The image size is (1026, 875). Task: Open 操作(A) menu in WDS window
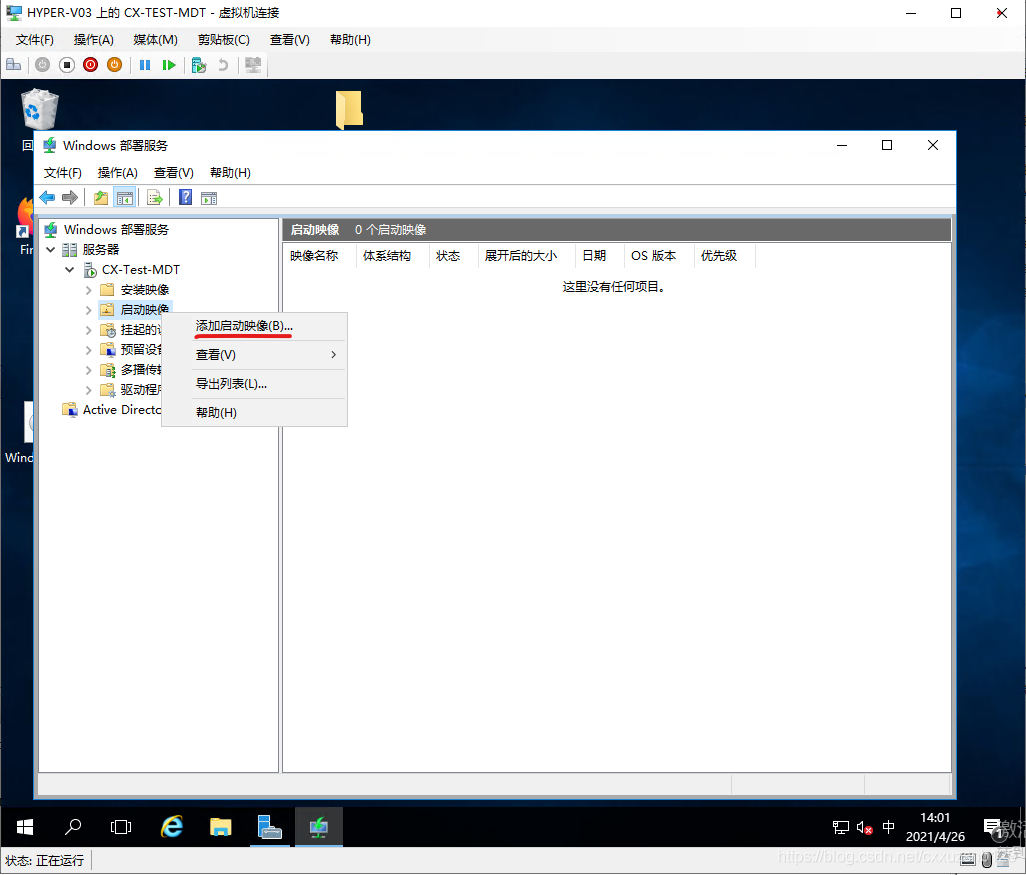tap(117, 173)
